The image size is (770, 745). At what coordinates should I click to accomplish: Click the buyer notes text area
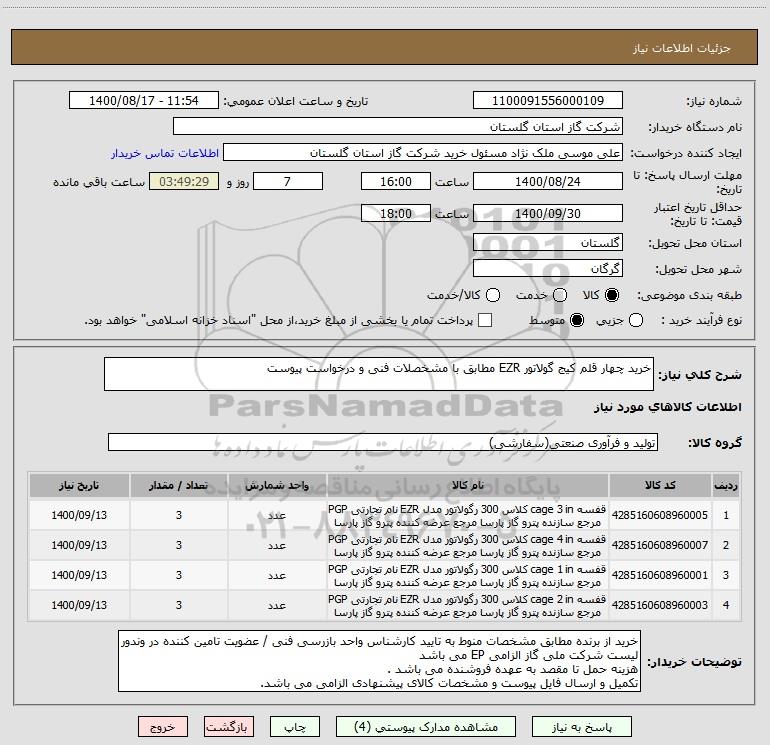pos(379,661)
